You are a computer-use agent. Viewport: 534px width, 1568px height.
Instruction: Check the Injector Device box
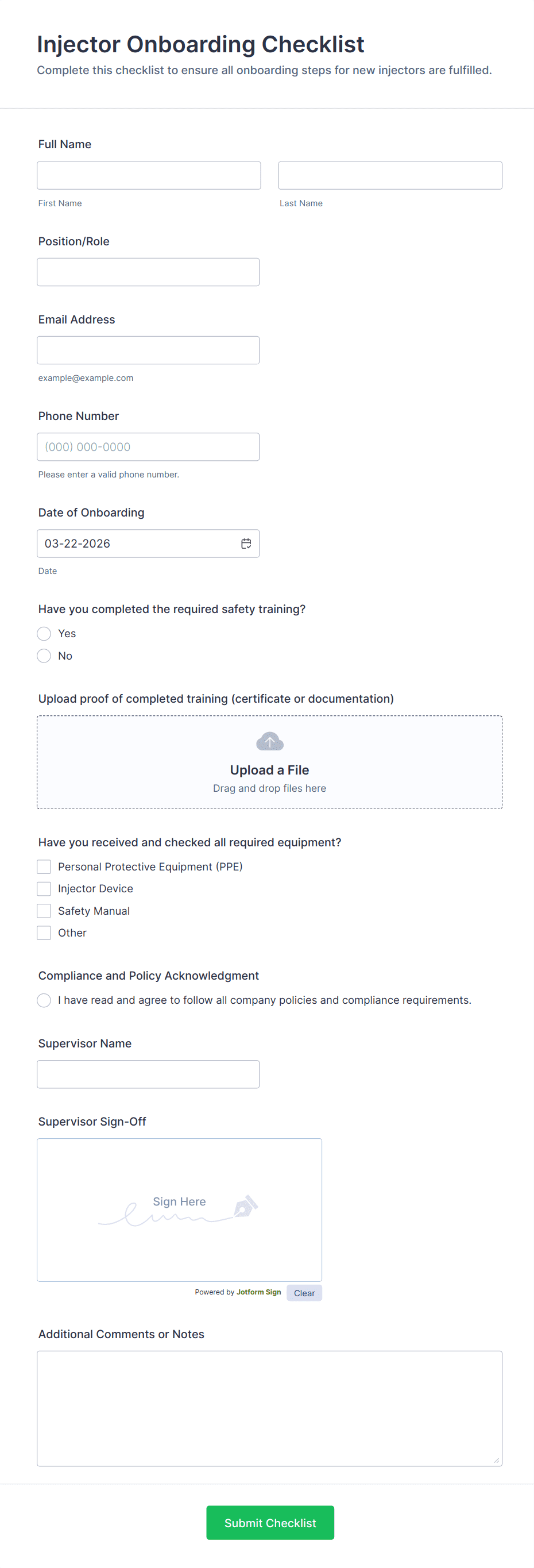point(43,888)
